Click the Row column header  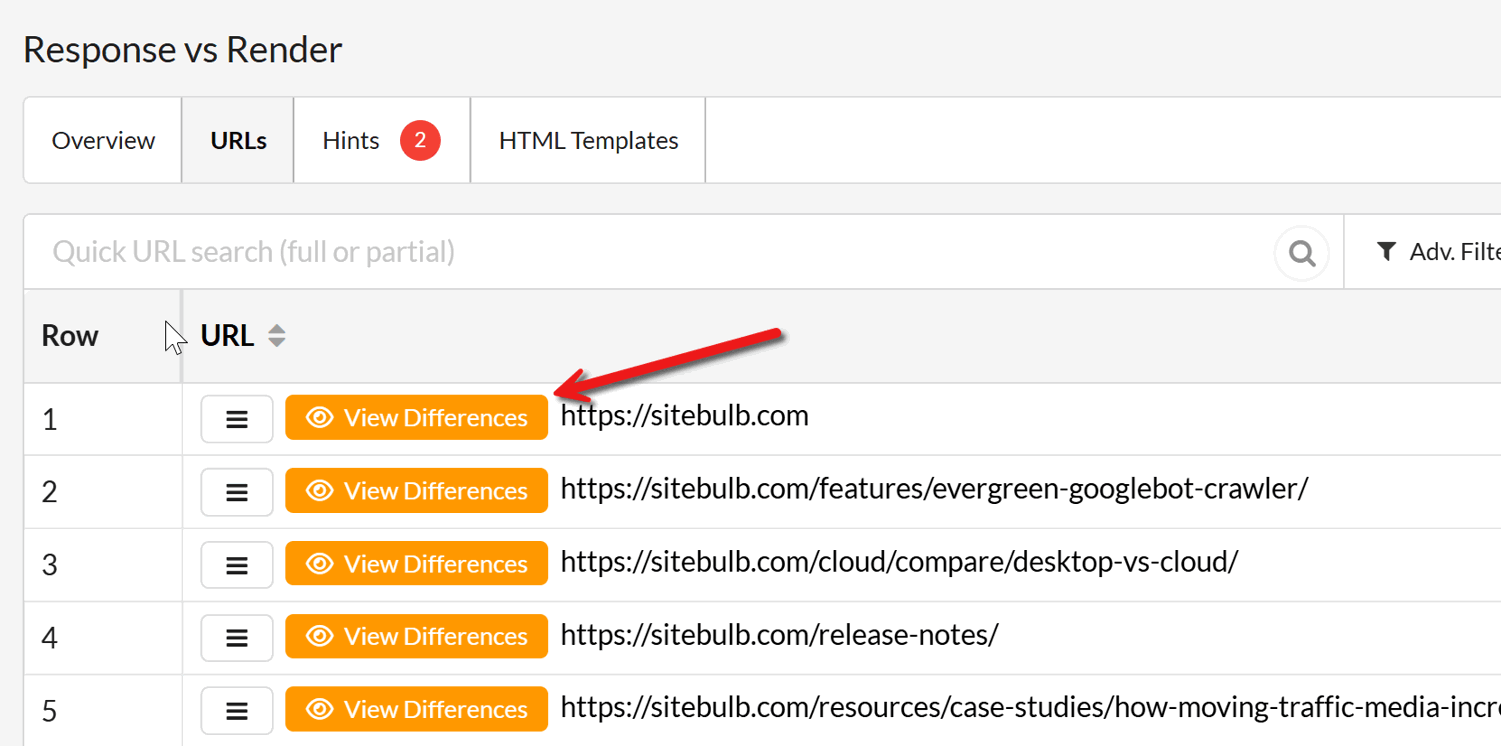click(x=102, y=336)
